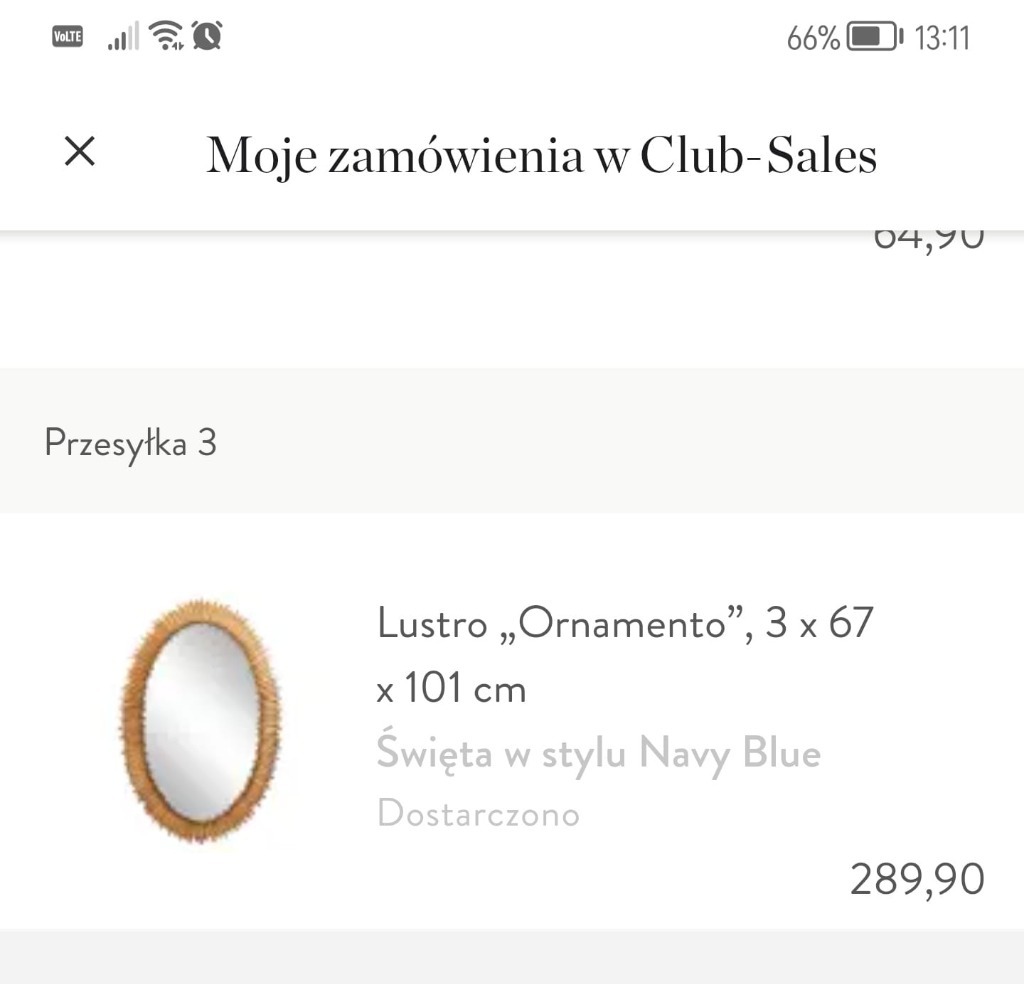Tap the partially hidden 64,90 price
The image size is (1024, 984).
pos(928,240)
